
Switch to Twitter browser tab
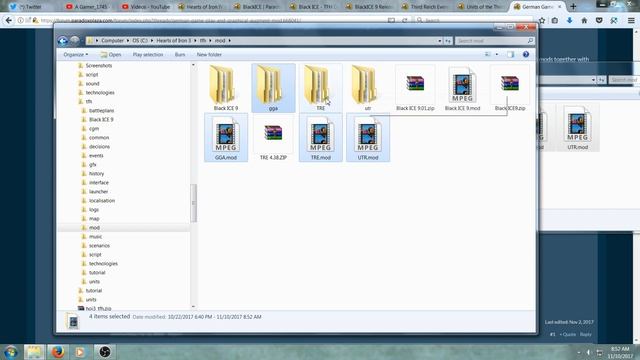pos(33,7)
